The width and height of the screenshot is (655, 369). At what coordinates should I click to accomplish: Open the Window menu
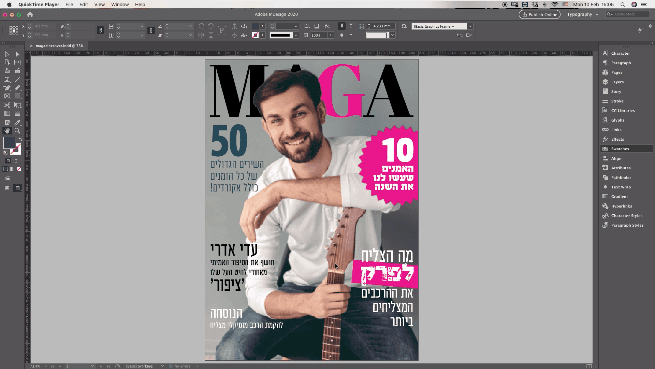(x=120, y=4)
